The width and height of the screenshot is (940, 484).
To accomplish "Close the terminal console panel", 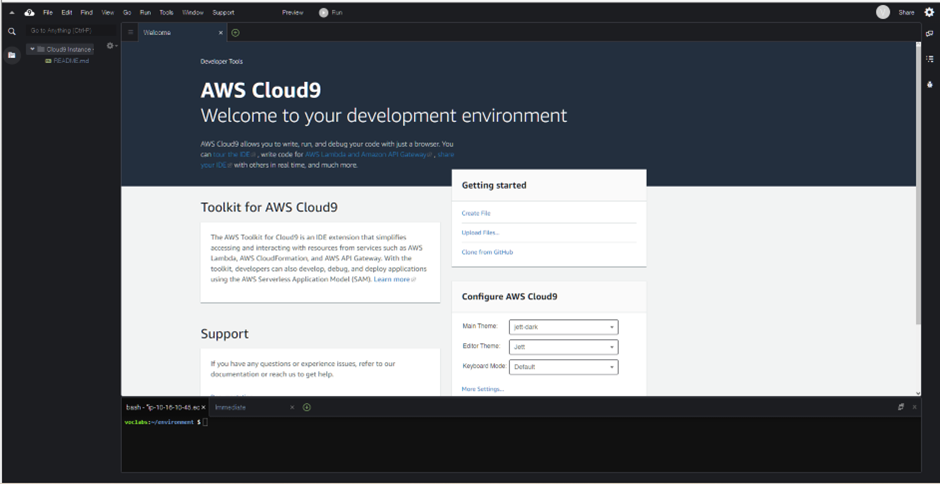I will (914, 407).
